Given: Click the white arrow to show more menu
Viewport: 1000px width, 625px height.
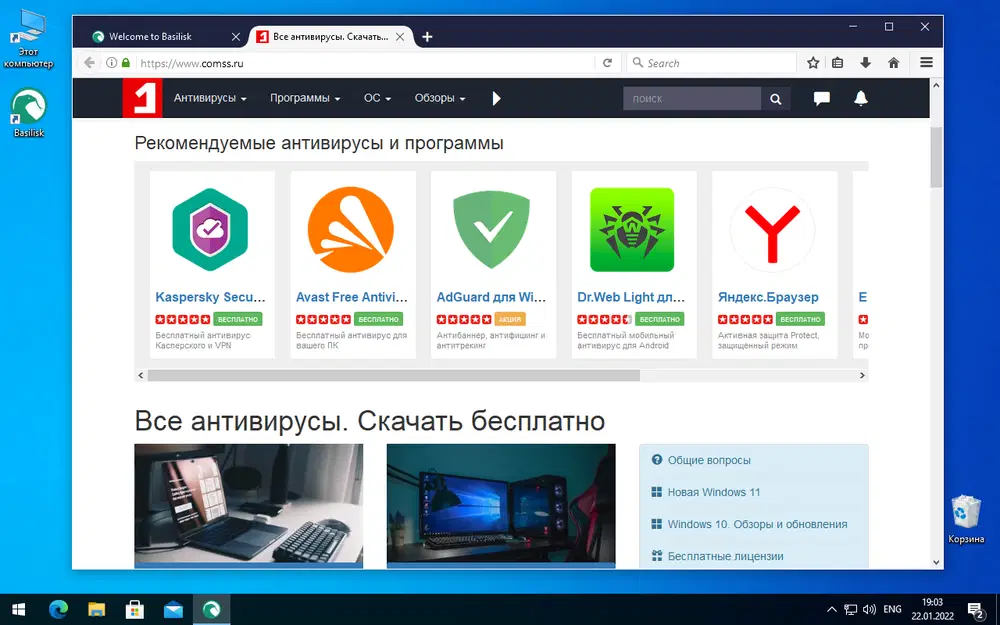Looking at the screenshot, I should 496,98.
